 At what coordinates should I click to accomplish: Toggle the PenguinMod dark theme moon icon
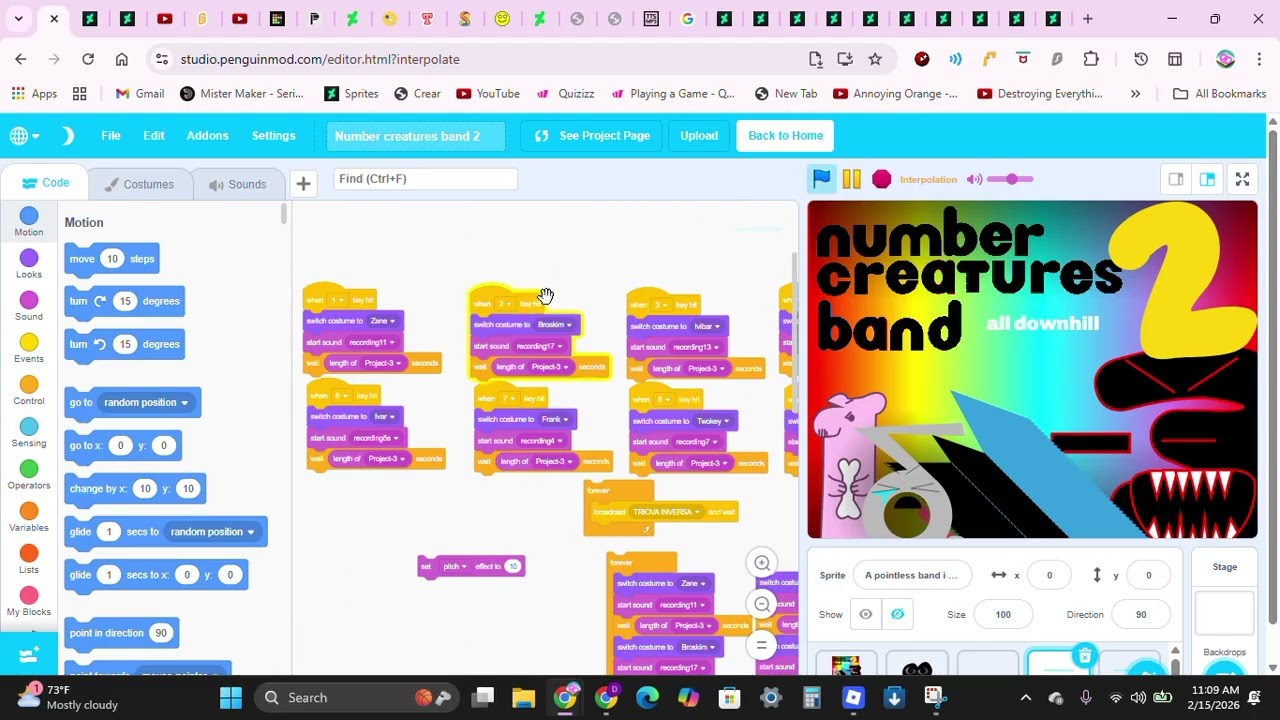68,135
